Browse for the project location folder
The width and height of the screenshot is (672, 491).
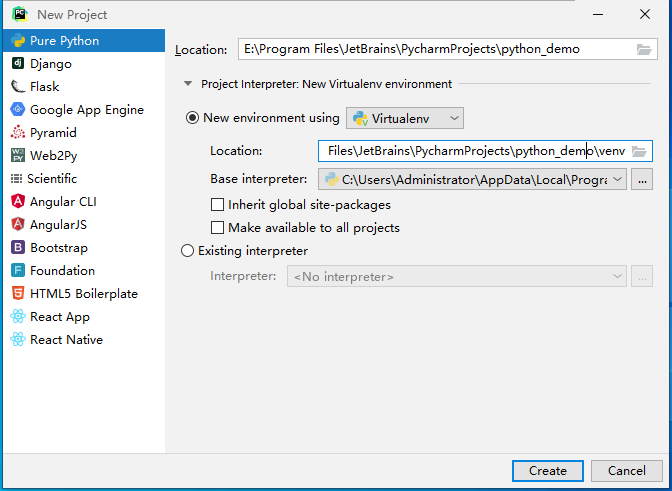point(644,49)
